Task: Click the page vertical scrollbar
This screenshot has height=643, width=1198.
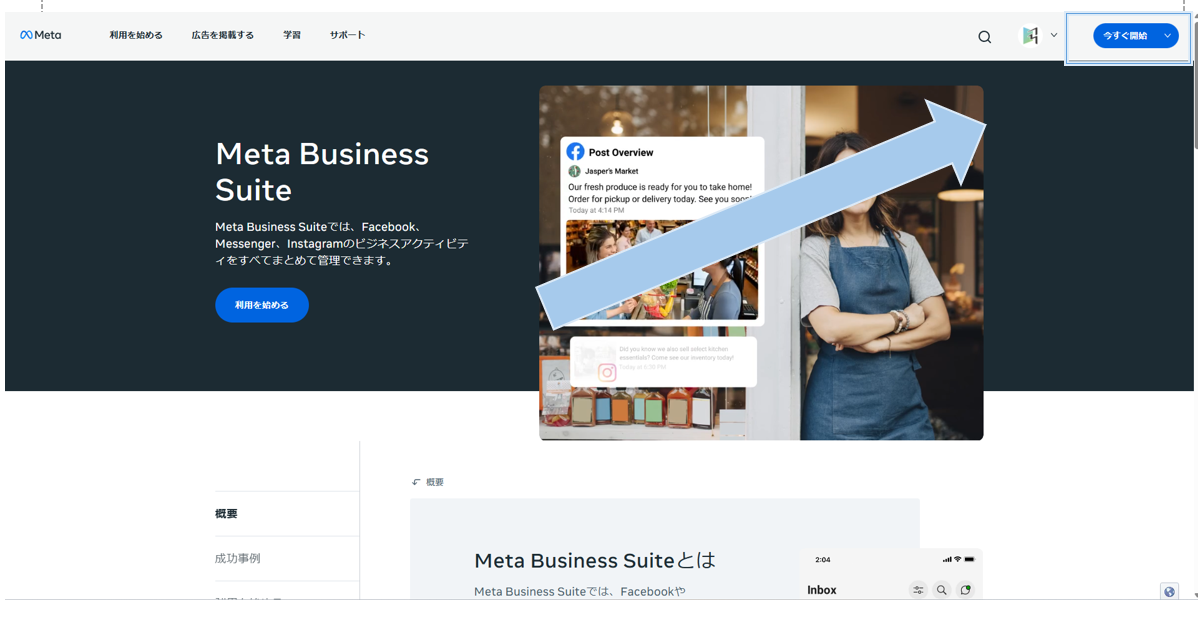Action: point(1195,305)
